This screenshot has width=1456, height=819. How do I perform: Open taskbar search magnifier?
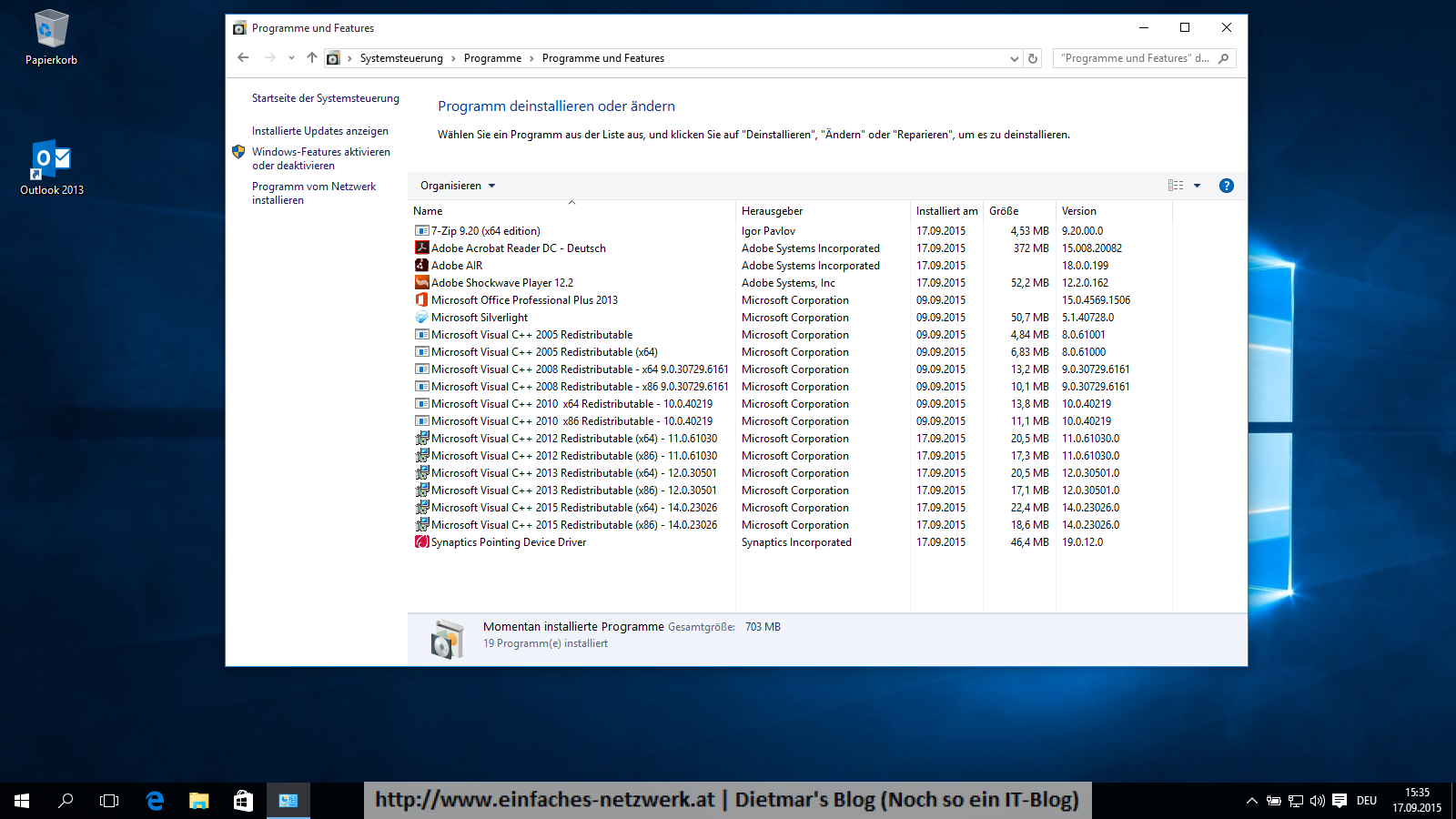coord(66,801)
